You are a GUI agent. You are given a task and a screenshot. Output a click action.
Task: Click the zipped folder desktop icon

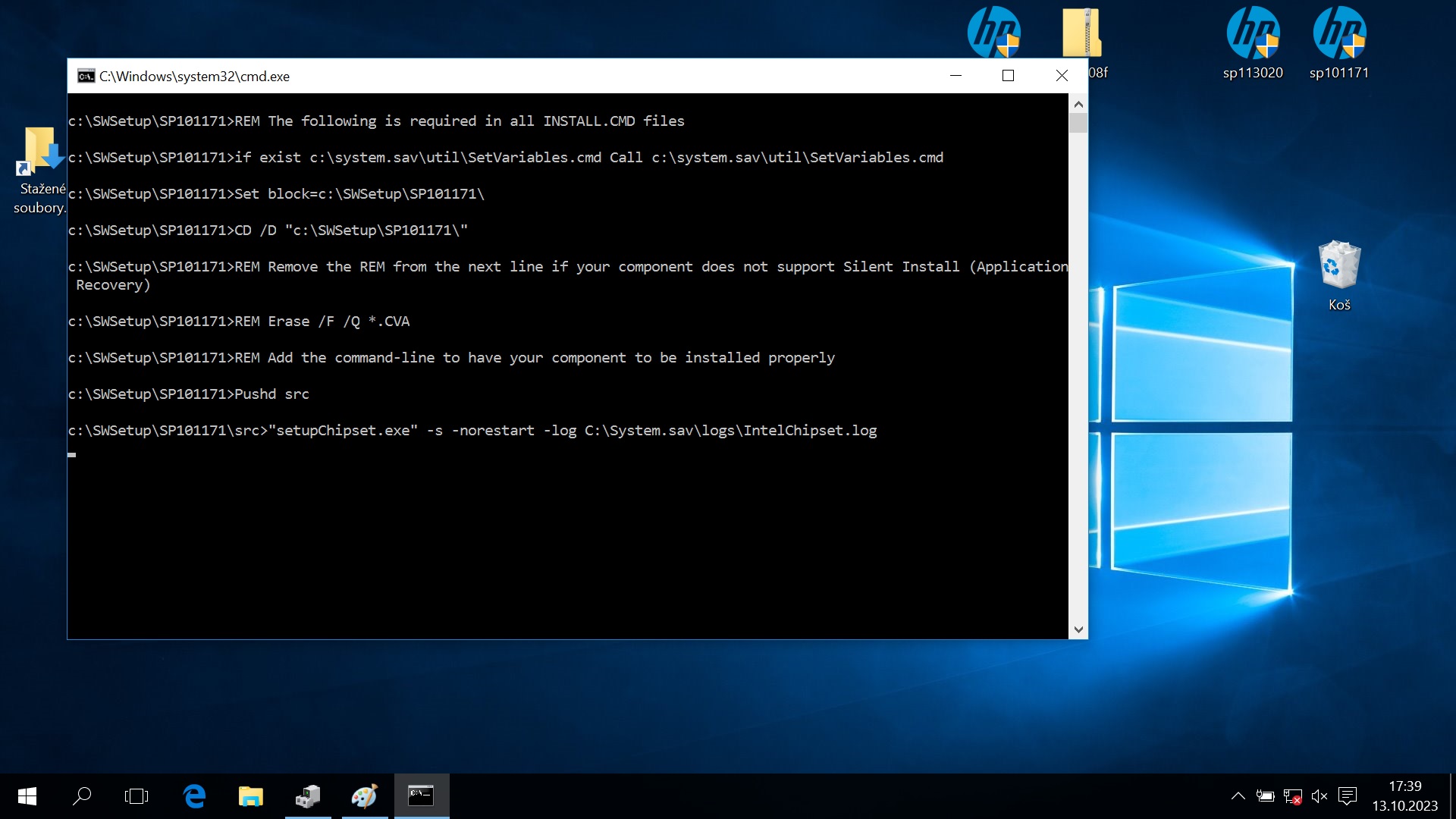1081,34
